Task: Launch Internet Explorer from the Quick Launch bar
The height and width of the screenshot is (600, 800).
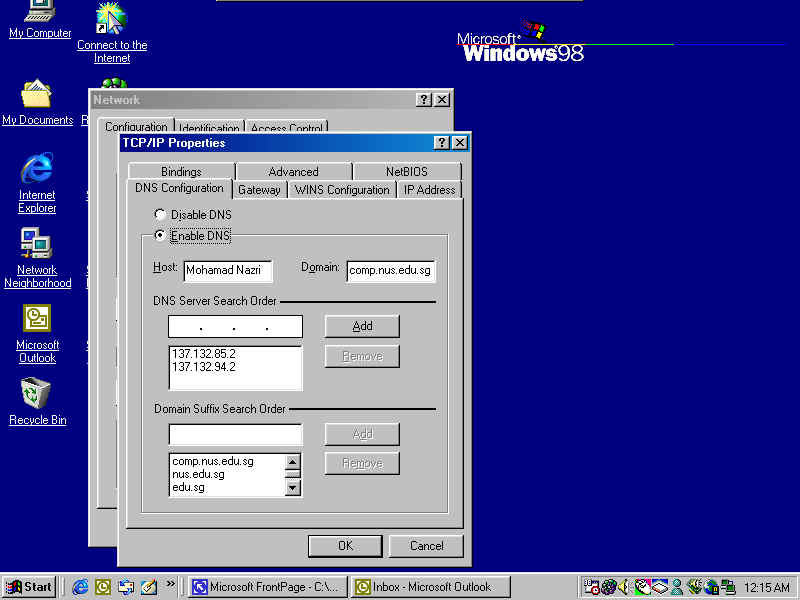Action: pos(80,587)
